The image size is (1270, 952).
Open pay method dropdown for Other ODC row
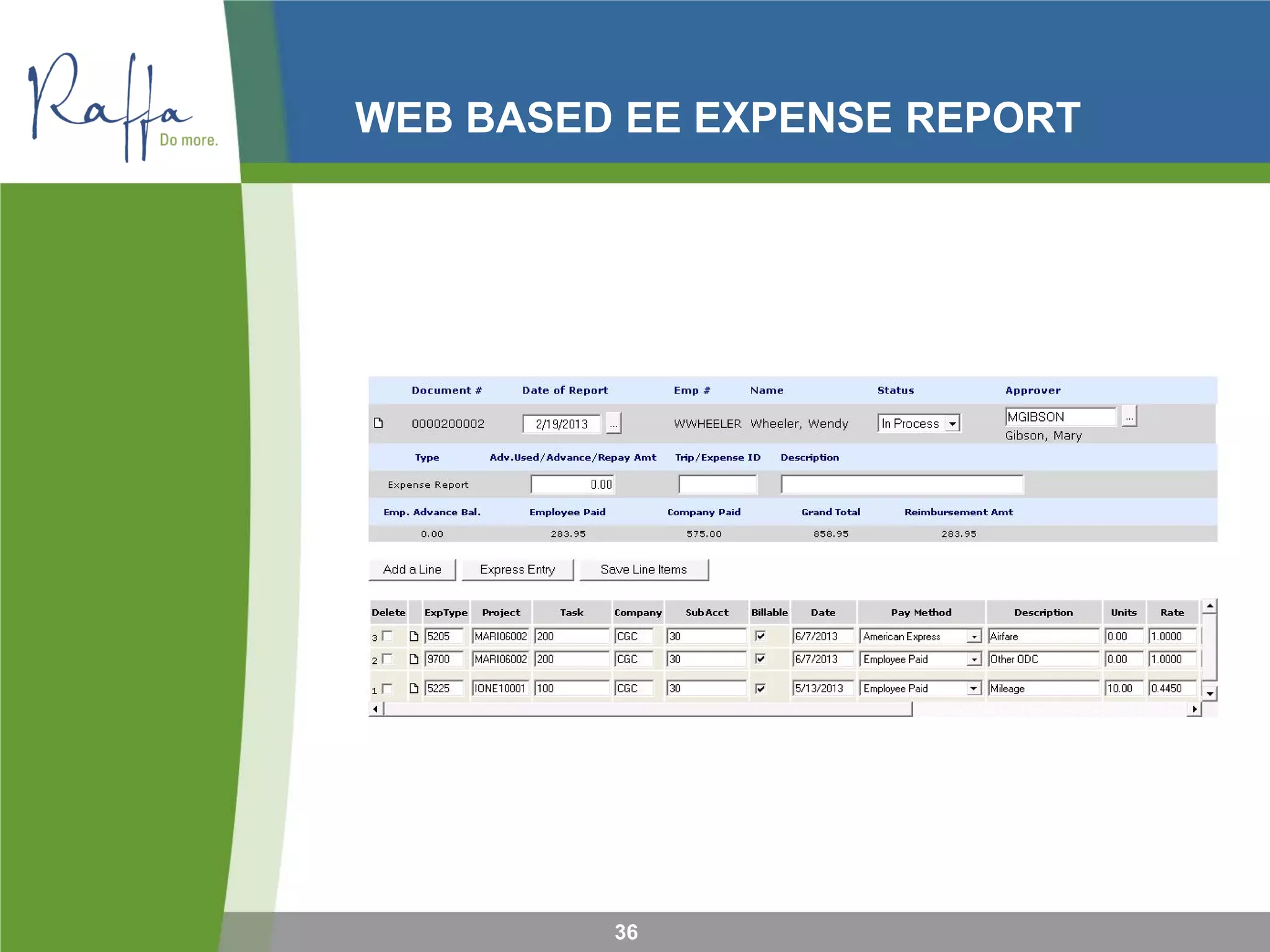(x=974, y=659)
